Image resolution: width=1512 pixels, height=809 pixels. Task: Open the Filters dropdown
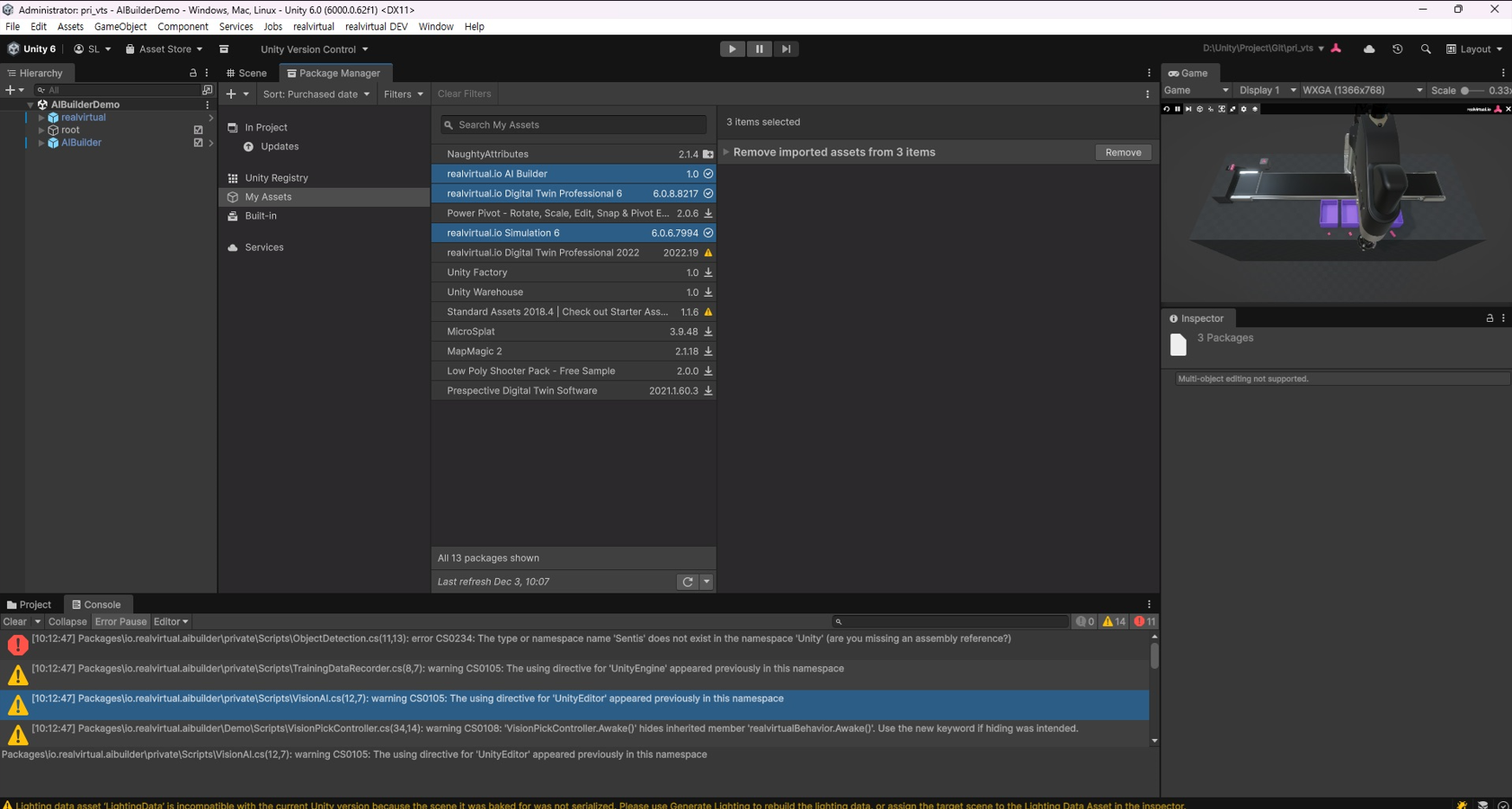(403, 94)
